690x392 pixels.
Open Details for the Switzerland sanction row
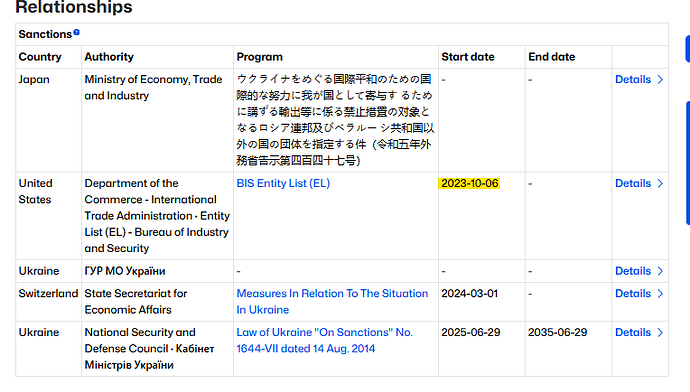[639, 293]
